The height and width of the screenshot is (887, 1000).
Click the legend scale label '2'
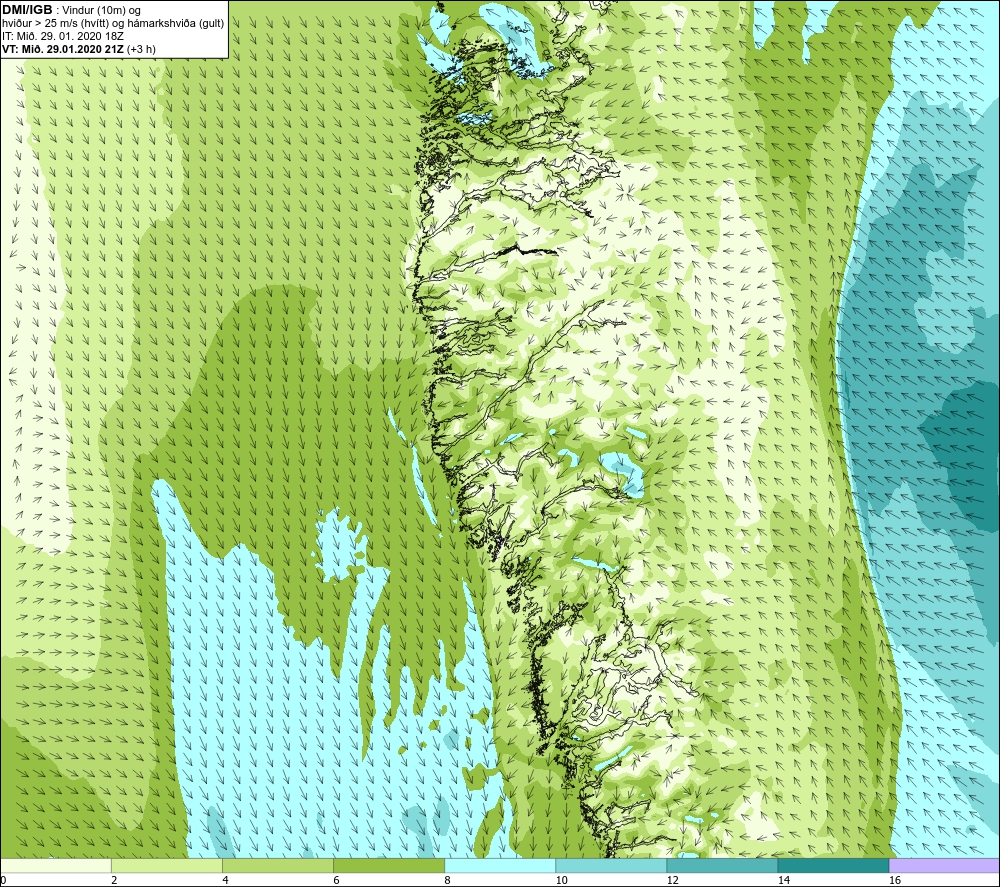click(114, 880)
